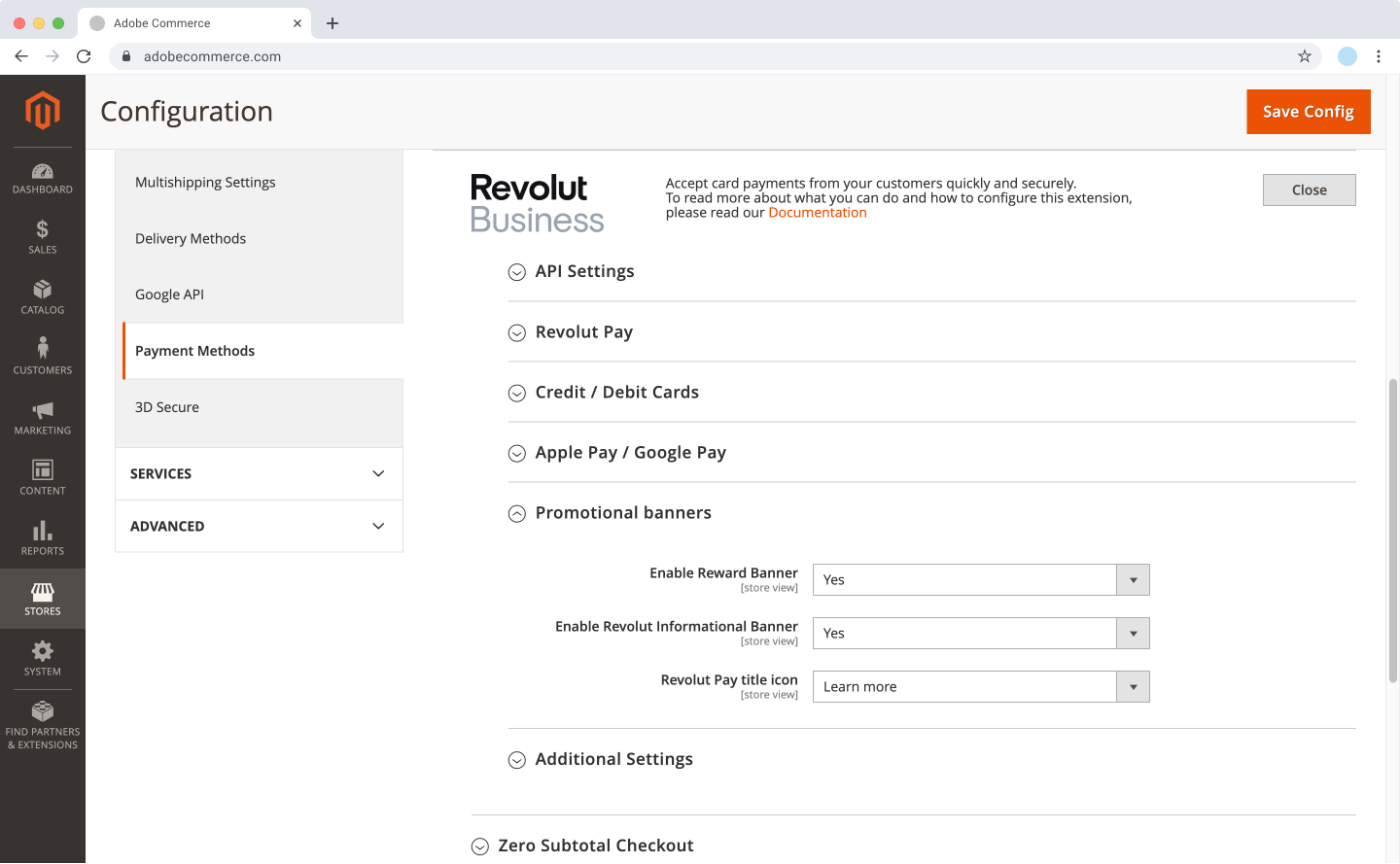Image resolution: width=1400 pixels, height=864 pixels.
Task: Click the browser forward arrow
Action: (x=52, y=56)
